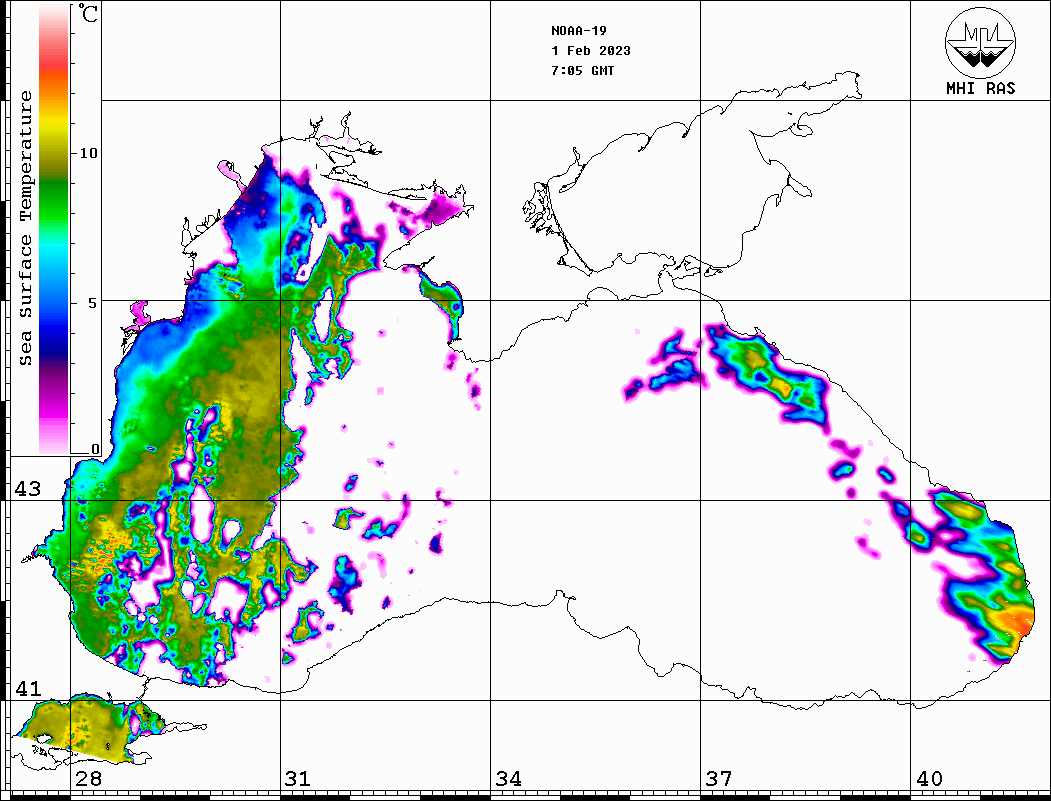Click the 0 tick on temperature scale
Image resolution: width=1051 pixels, height=801 pixels.
[x=95, y=449]
